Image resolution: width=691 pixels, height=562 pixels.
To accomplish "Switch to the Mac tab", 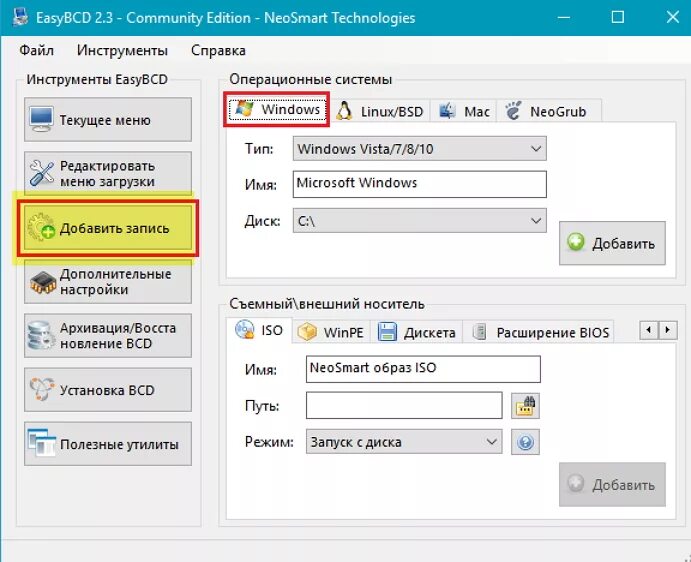I will coord(464,111).
